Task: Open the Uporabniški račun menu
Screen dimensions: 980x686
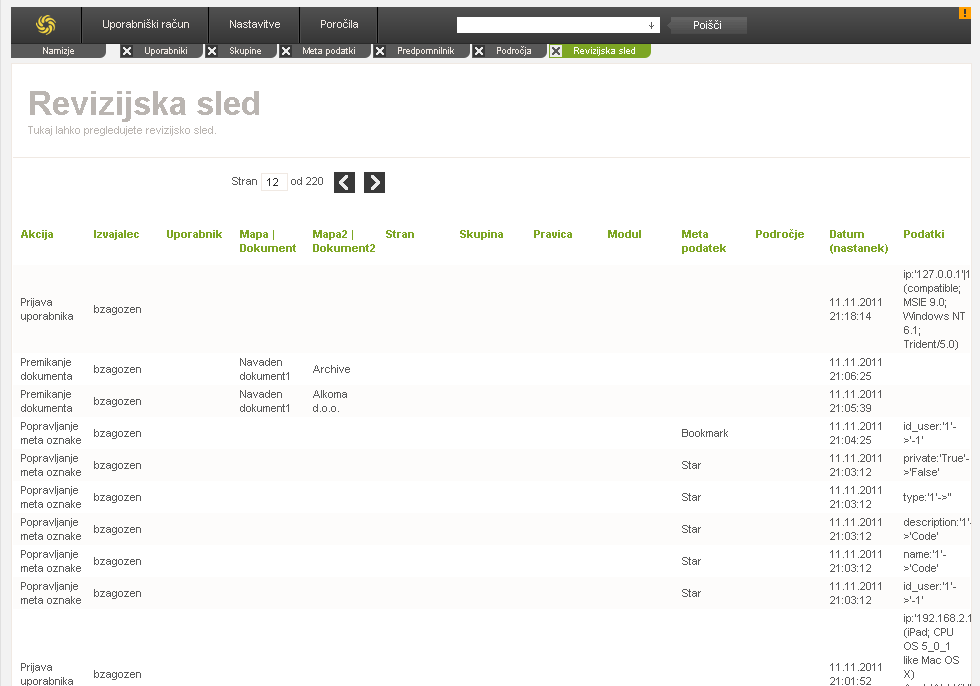Action: tap(146, 24)
